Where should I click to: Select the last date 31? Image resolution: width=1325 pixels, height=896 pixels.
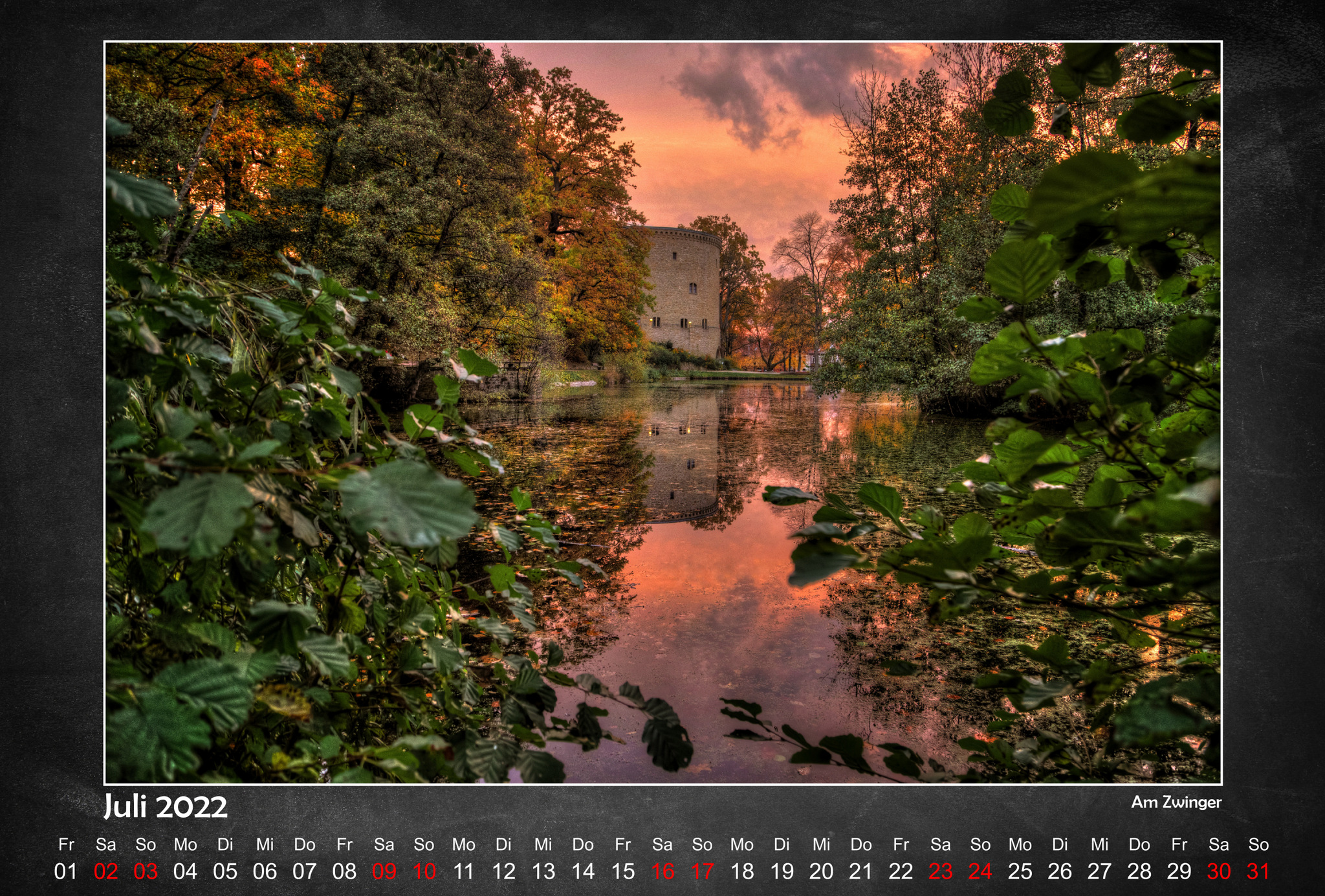tap(1258, 871)
